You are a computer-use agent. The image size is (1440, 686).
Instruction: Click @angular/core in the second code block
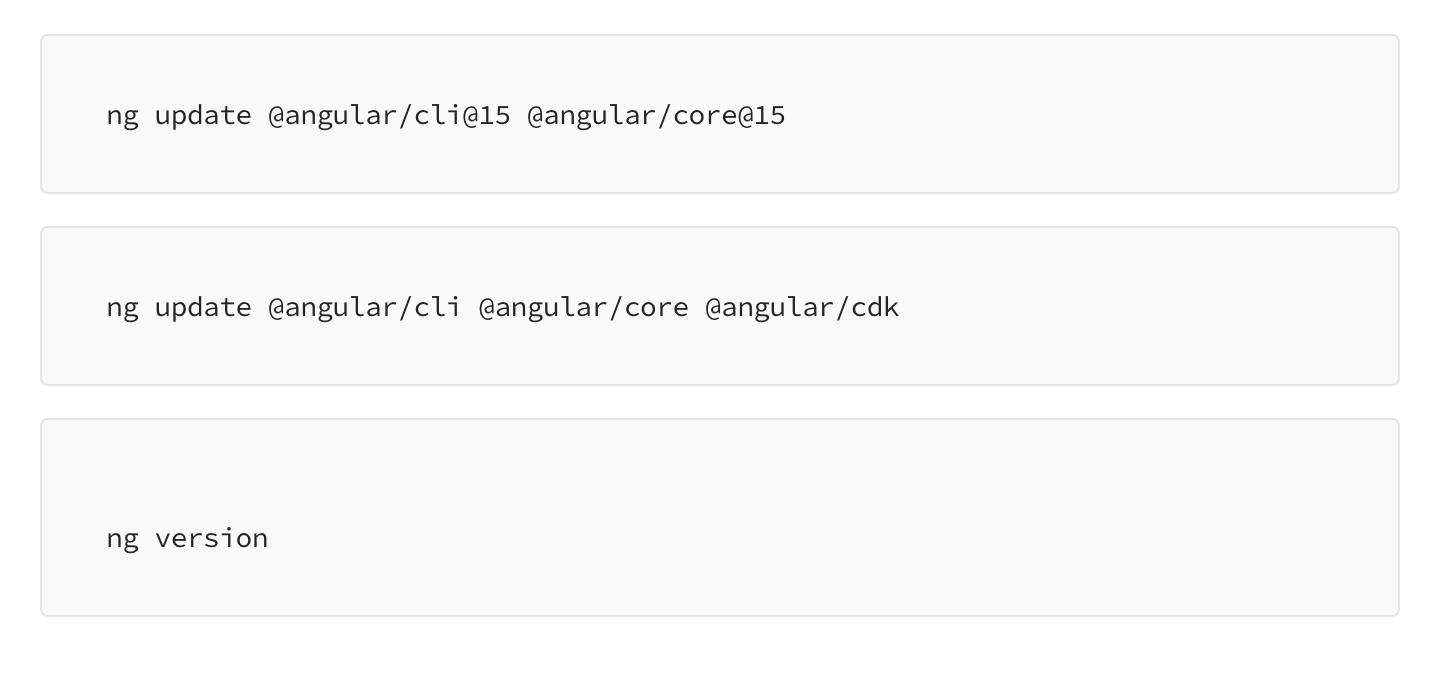(x=583, y=308)
